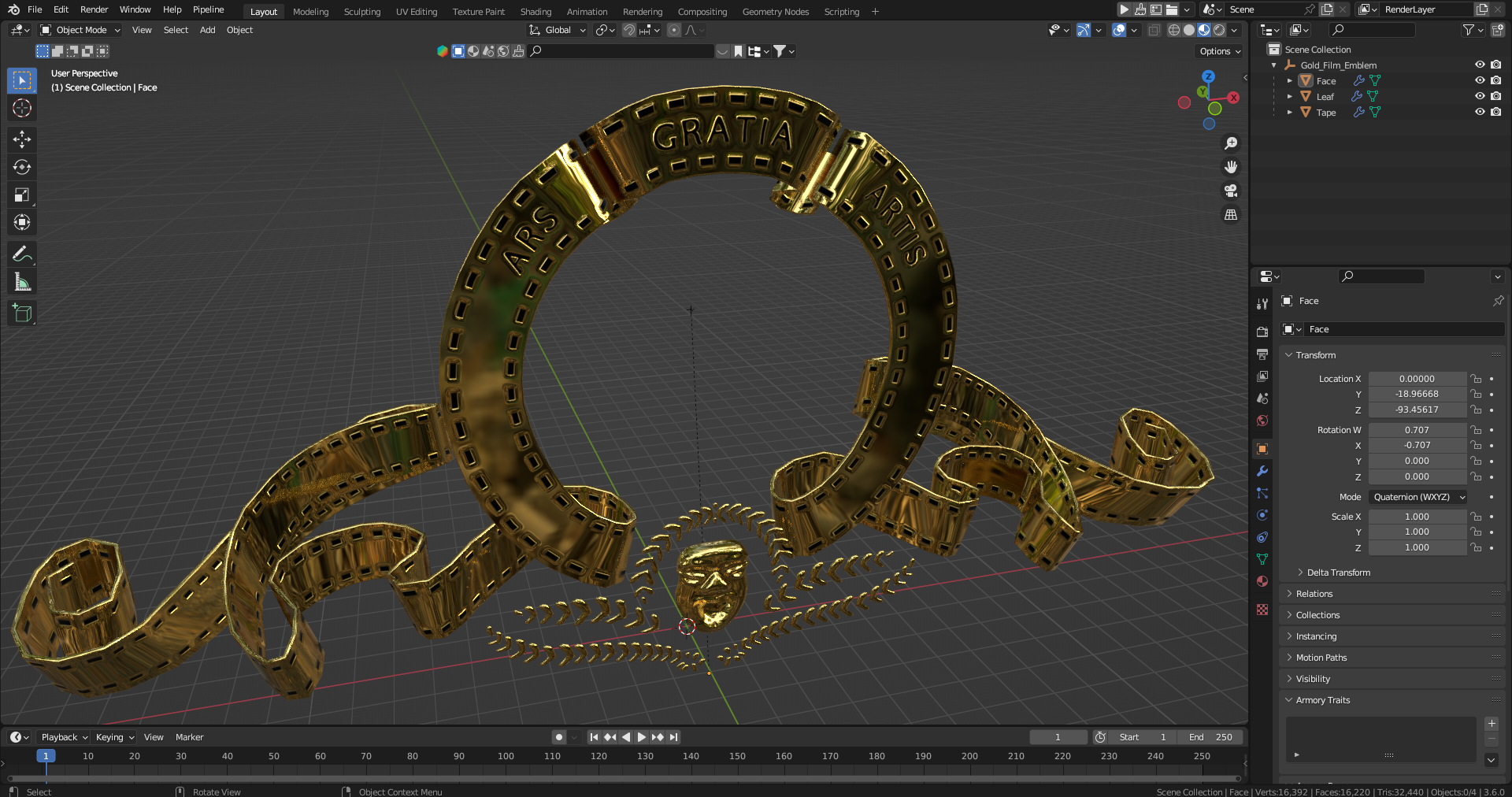Switch to the Shading workspace tab

click(x=535, y=12)
